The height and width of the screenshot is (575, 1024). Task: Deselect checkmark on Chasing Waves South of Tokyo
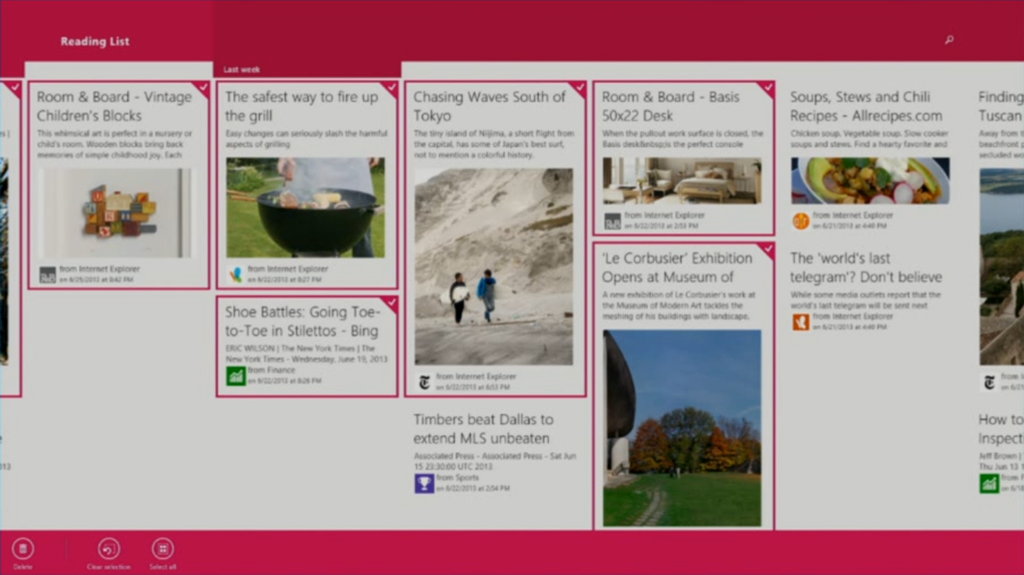point(579,88)
